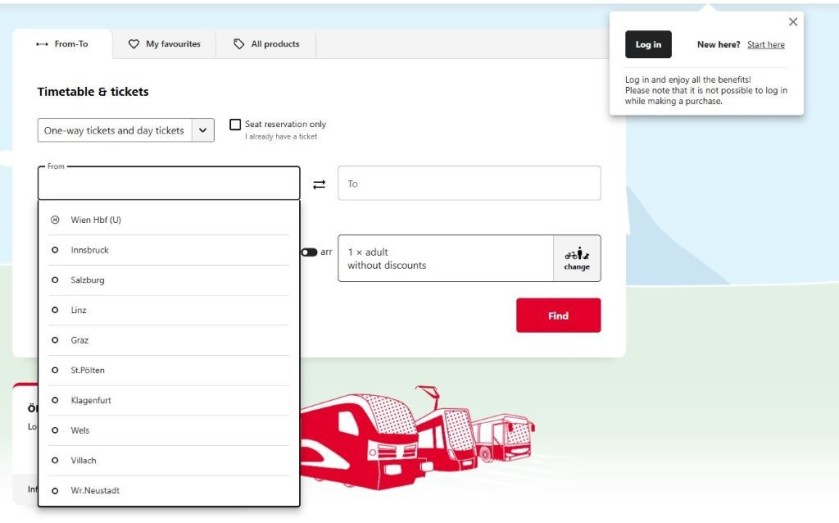Switch to the From-To tab

tap(62, 44)
